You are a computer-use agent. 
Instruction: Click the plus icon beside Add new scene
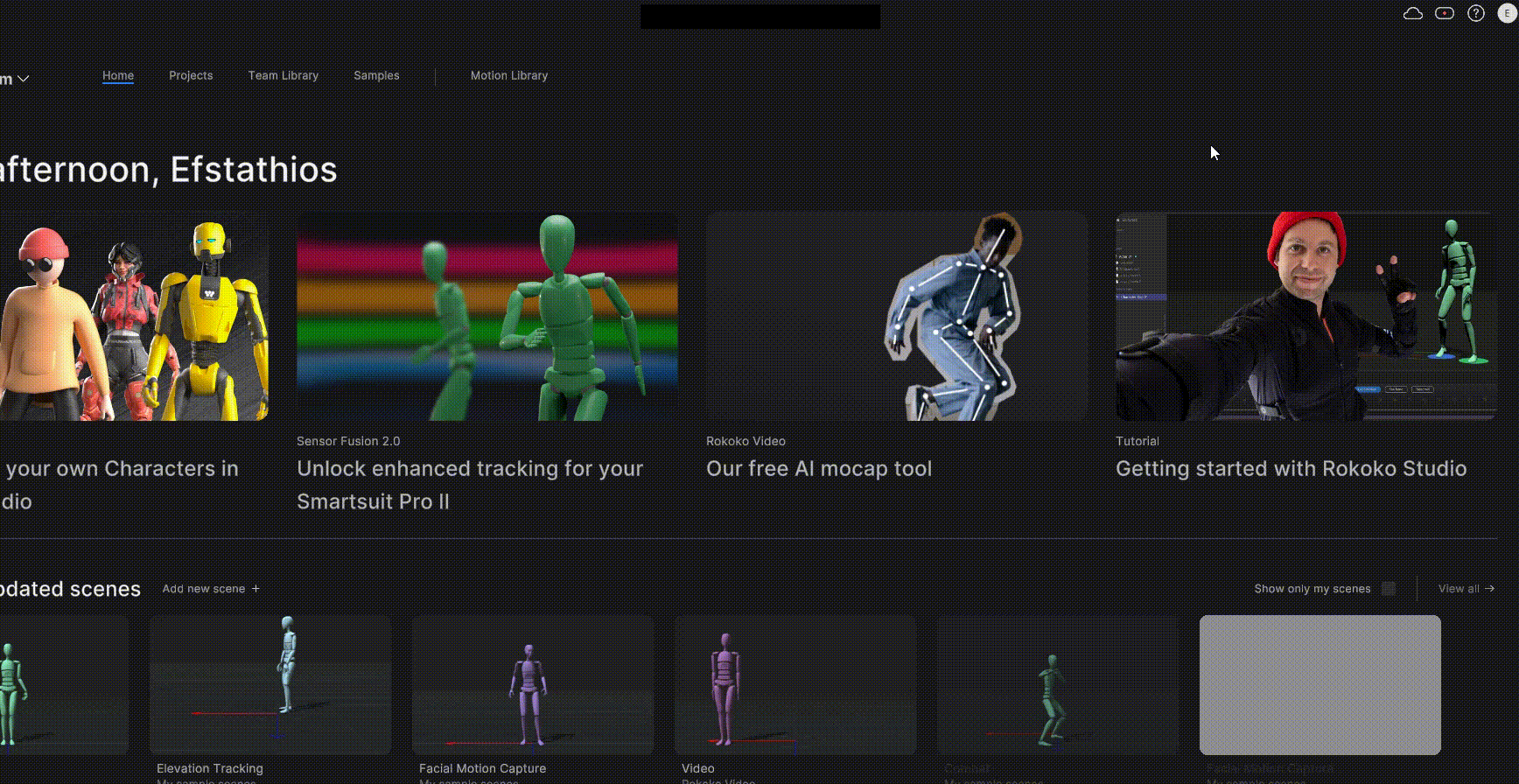click(255, 589)
